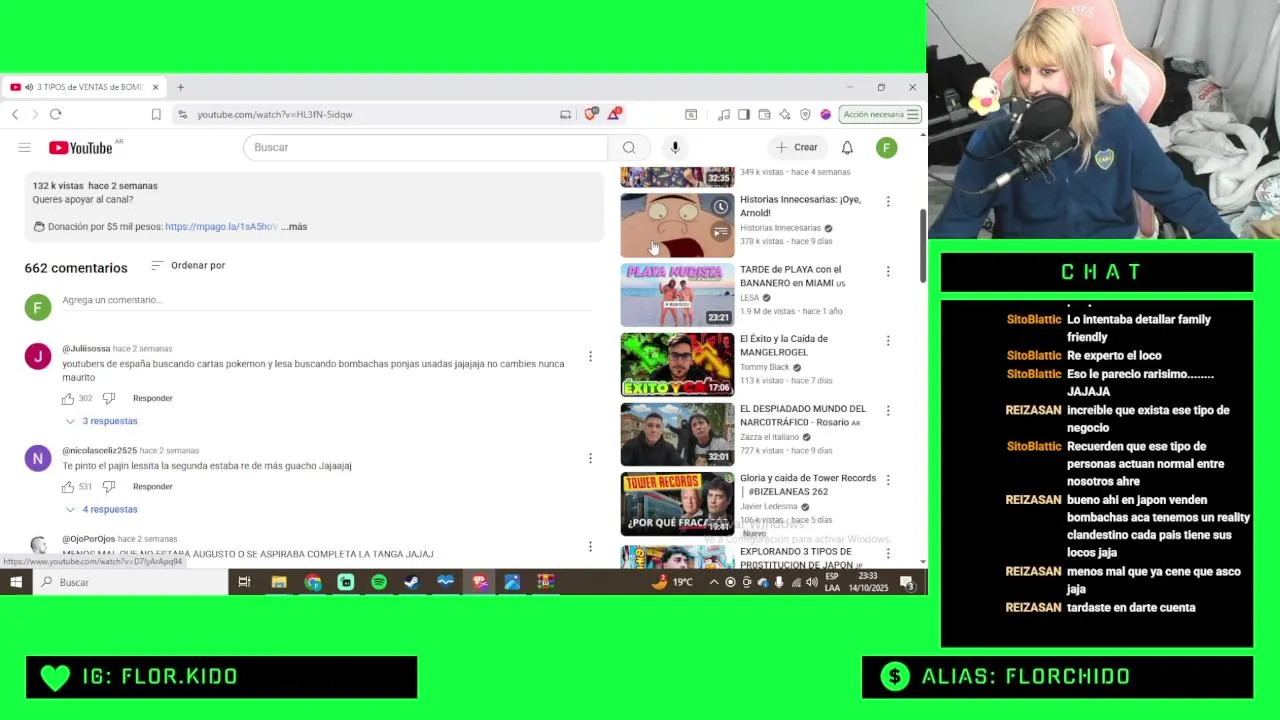Image resolution: width=1280 pixels, height=720 pixels.
Task: Open Ordenar por sort dropdown
Action: pos(188,265)
